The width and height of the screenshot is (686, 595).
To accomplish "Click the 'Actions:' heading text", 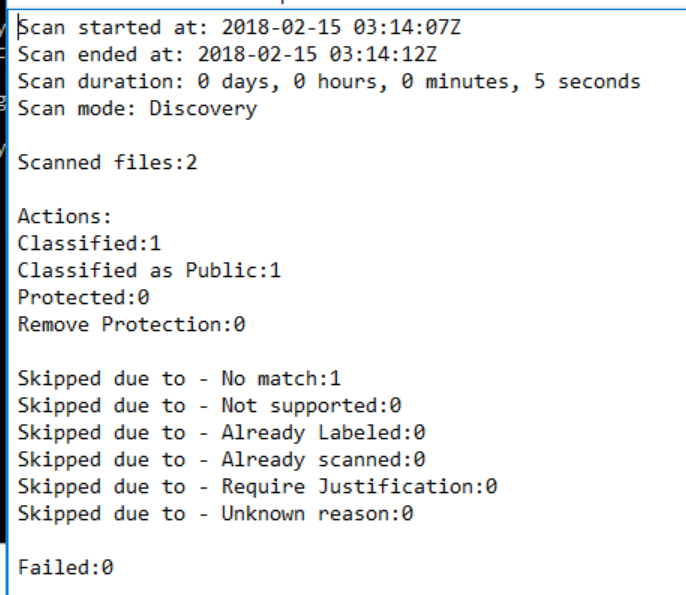I will coord(65,216).
